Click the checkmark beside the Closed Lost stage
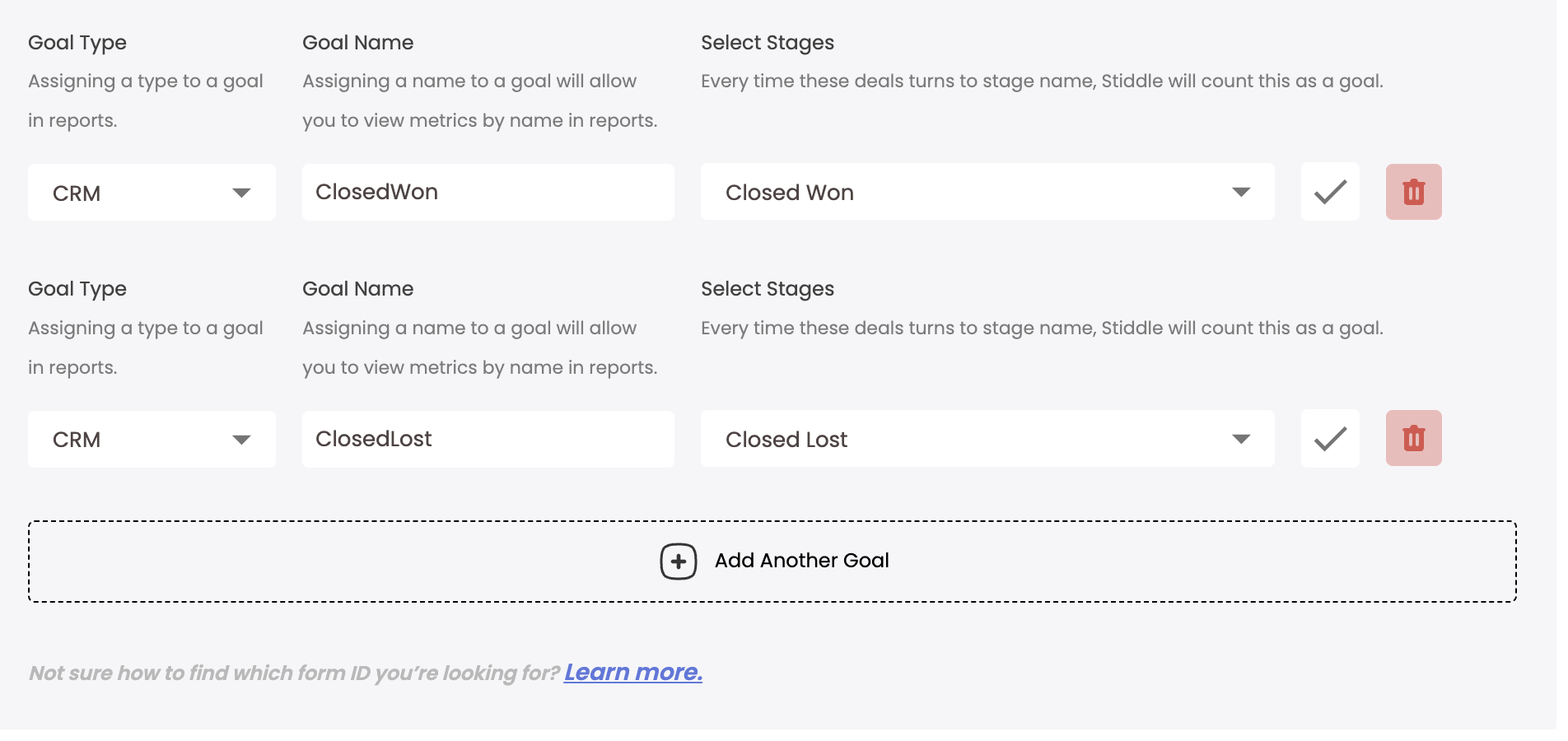 (1329, 439)
